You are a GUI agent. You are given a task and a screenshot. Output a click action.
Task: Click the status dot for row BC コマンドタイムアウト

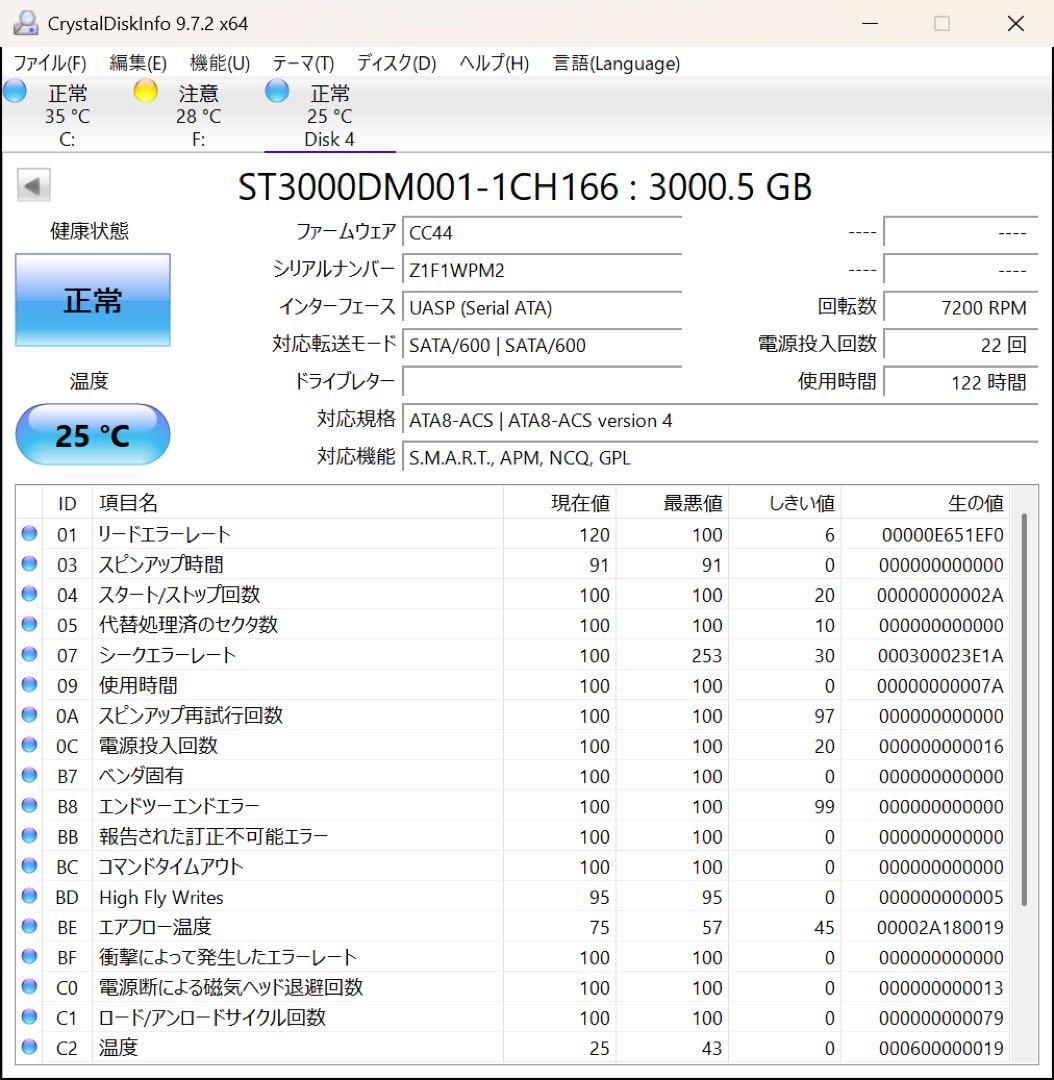click(x=29, y=866)
